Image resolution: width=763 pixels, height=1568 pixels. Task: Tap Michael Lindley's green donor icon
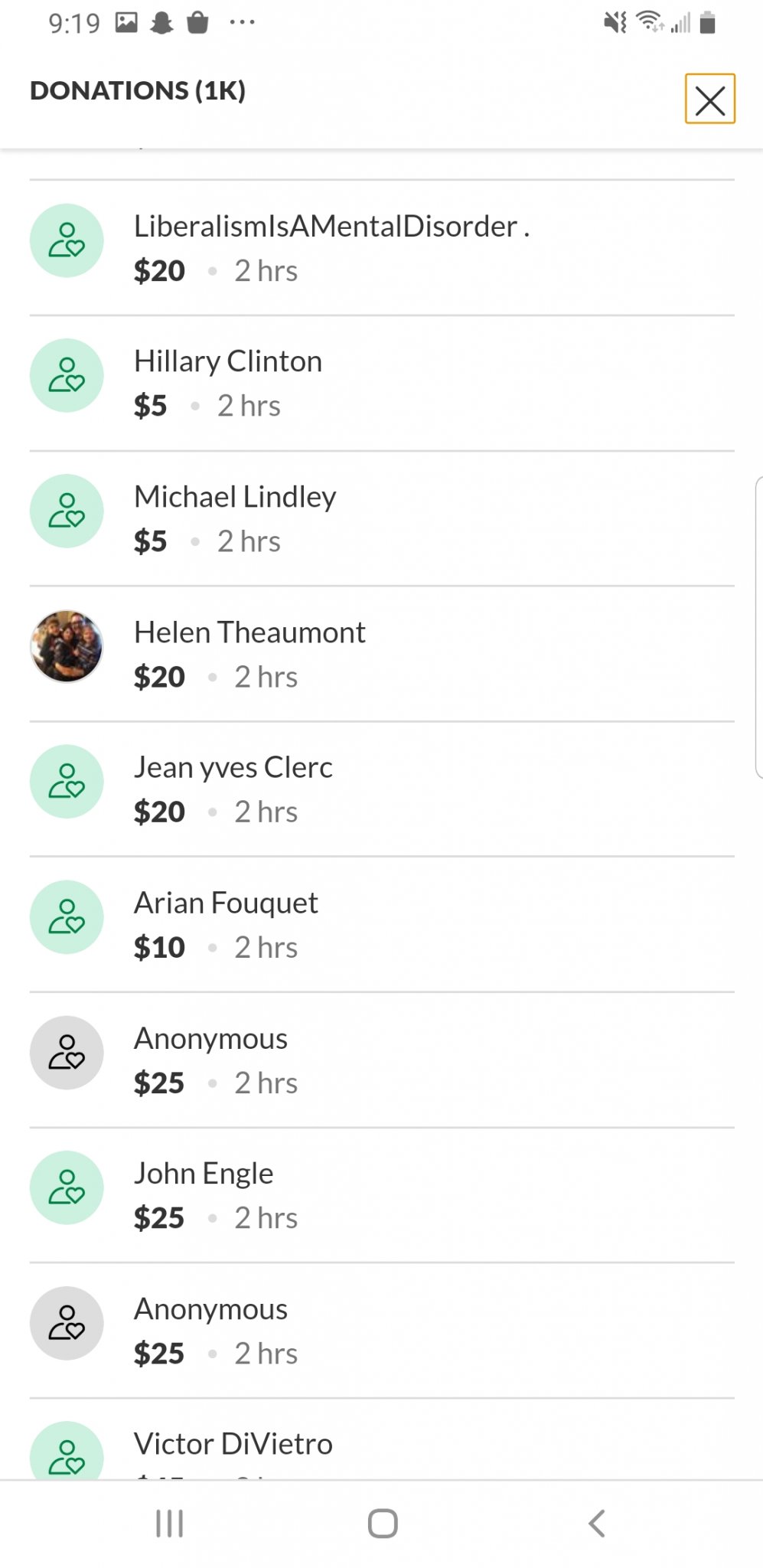[67, 511]
